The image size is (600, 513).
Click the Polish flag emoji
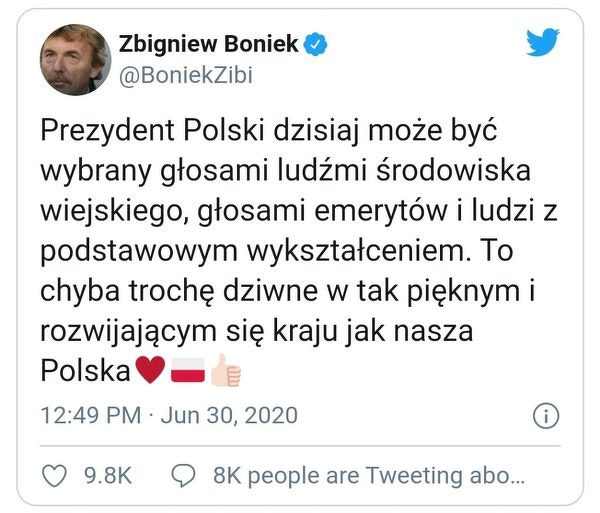(x=189, y=371)
